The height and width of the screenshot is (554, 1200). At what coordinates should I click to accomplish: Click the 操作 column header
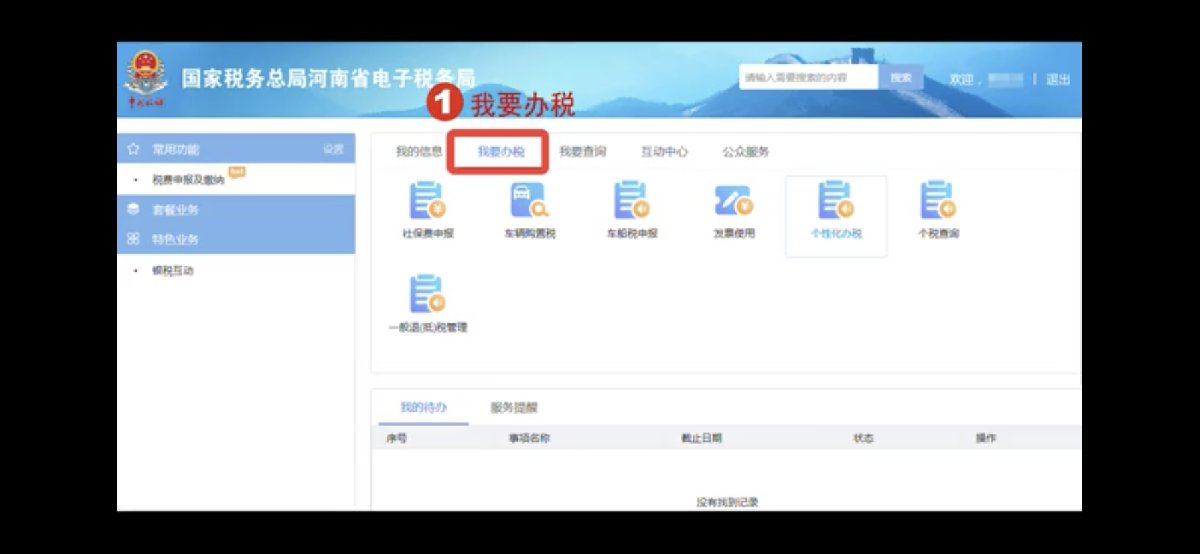[x=986, y=439]
